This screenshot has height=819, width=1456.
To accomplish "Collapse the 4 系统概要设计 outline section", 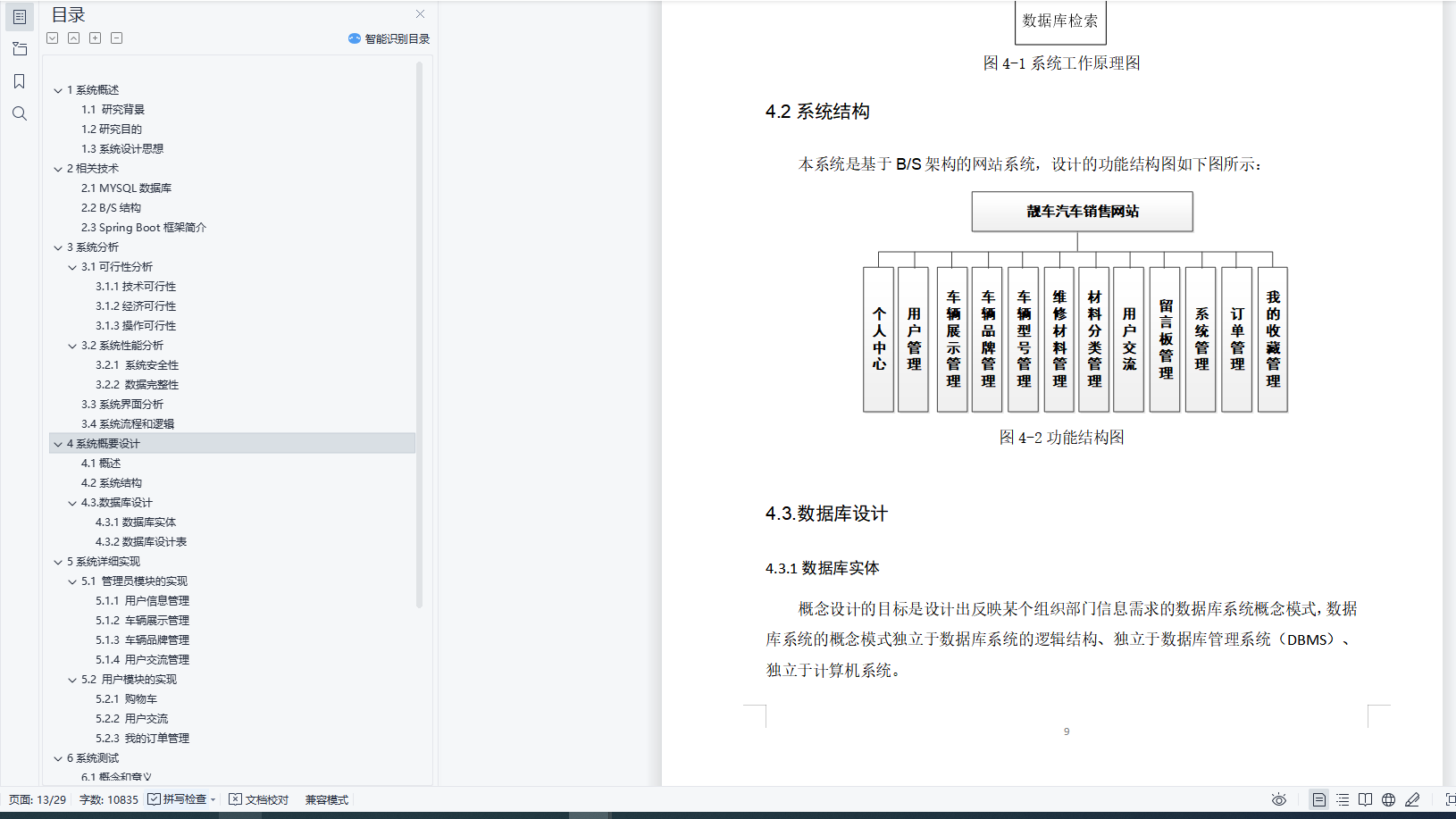I will pos(58,444).
